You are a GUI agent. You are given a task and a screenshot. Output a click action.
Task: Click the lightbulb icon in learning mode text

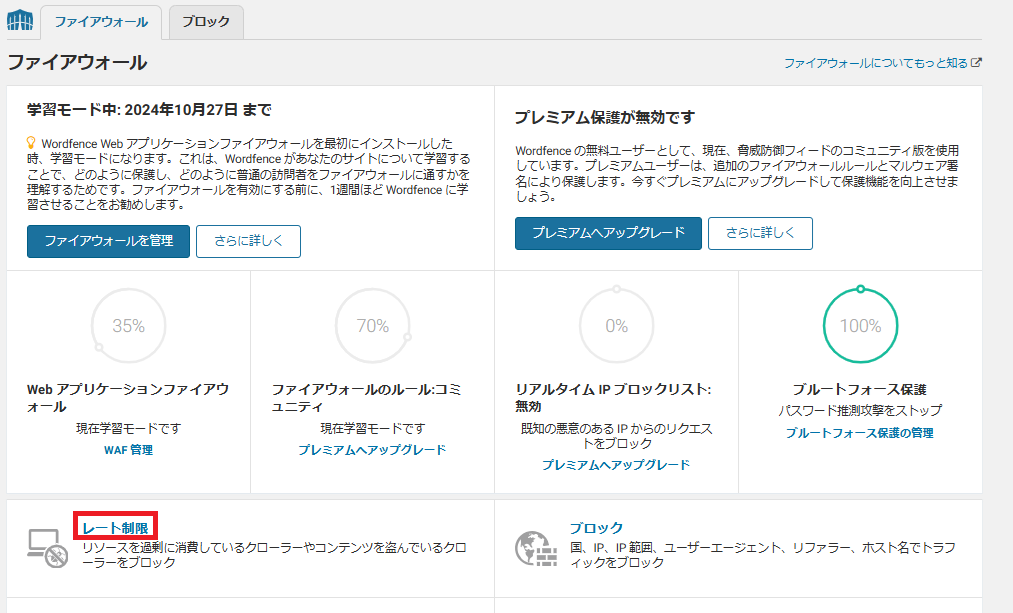click(x=30, y=143)
